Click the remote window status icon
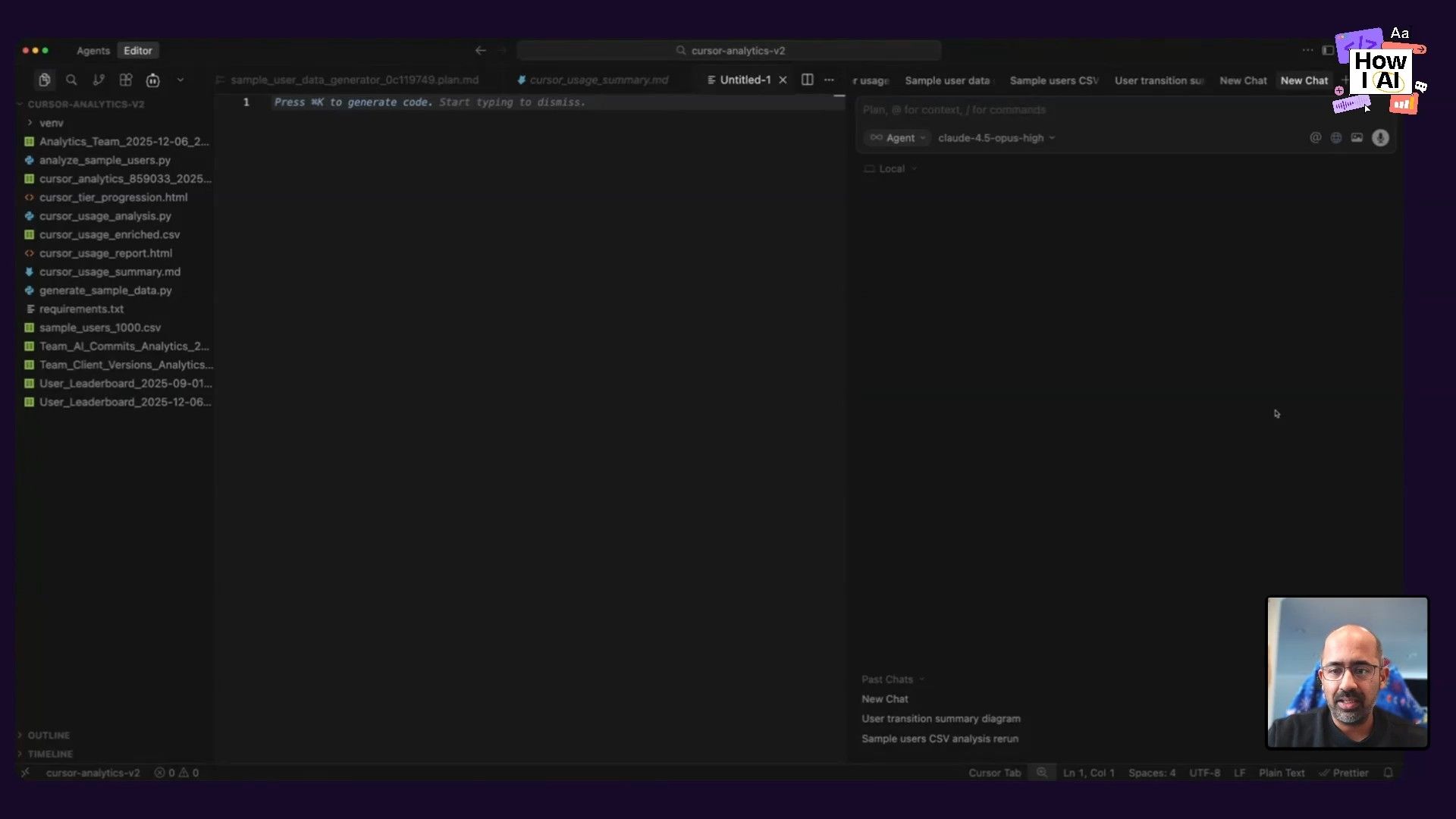 pos(26,773)
